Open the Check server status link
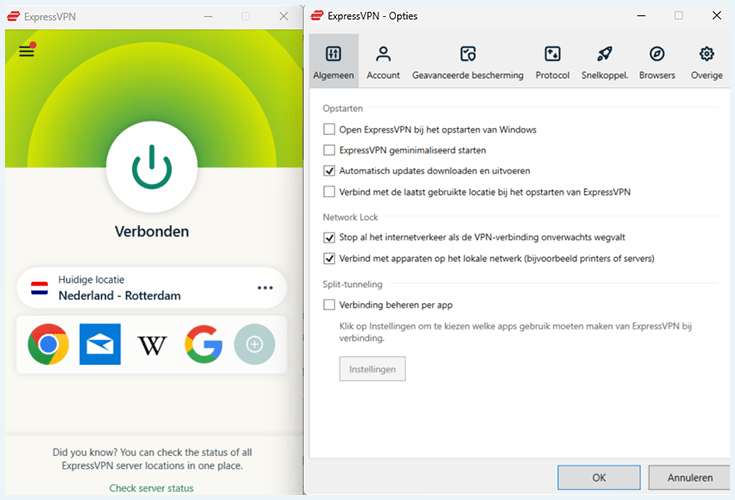The height and width of the screenshot is (500, 735). (x=151, y=488)
